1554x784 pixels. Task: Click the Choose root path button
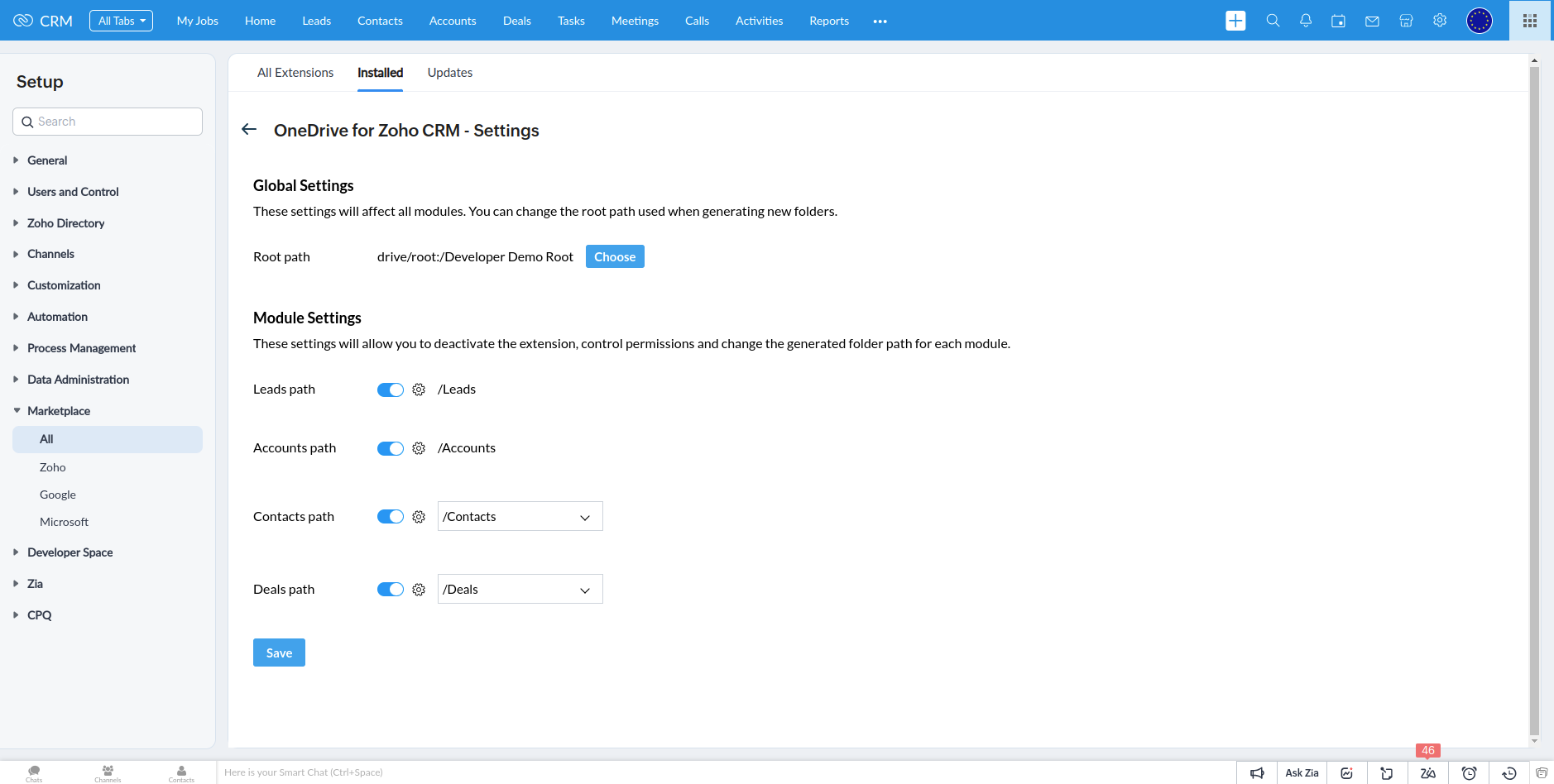615,256
